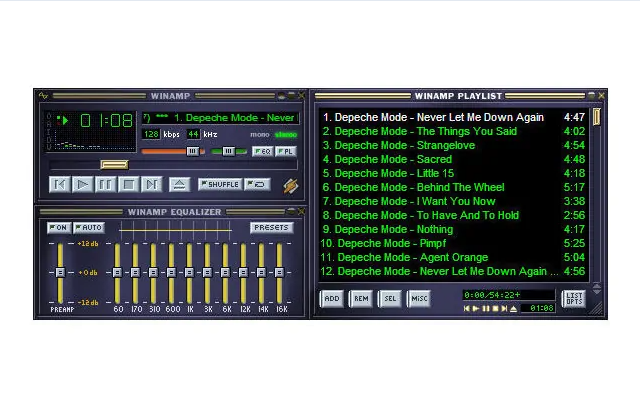This screenshot has width=640, height=406.
Task: Toggle the equalizer AUTO button
Action: (89, 228)
